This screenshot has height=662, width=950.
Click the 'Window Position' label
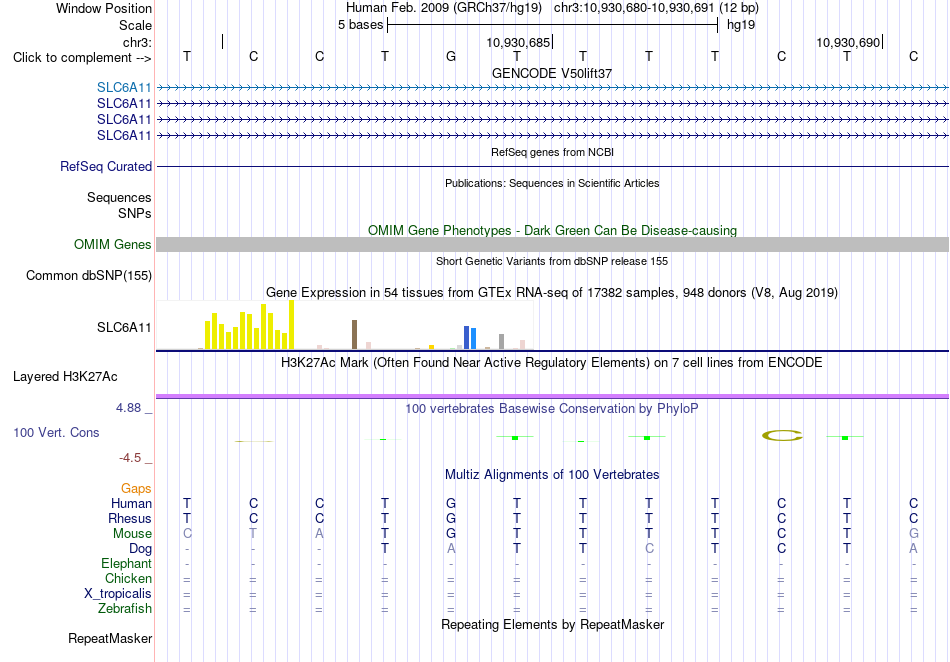[x=104, y=8]
